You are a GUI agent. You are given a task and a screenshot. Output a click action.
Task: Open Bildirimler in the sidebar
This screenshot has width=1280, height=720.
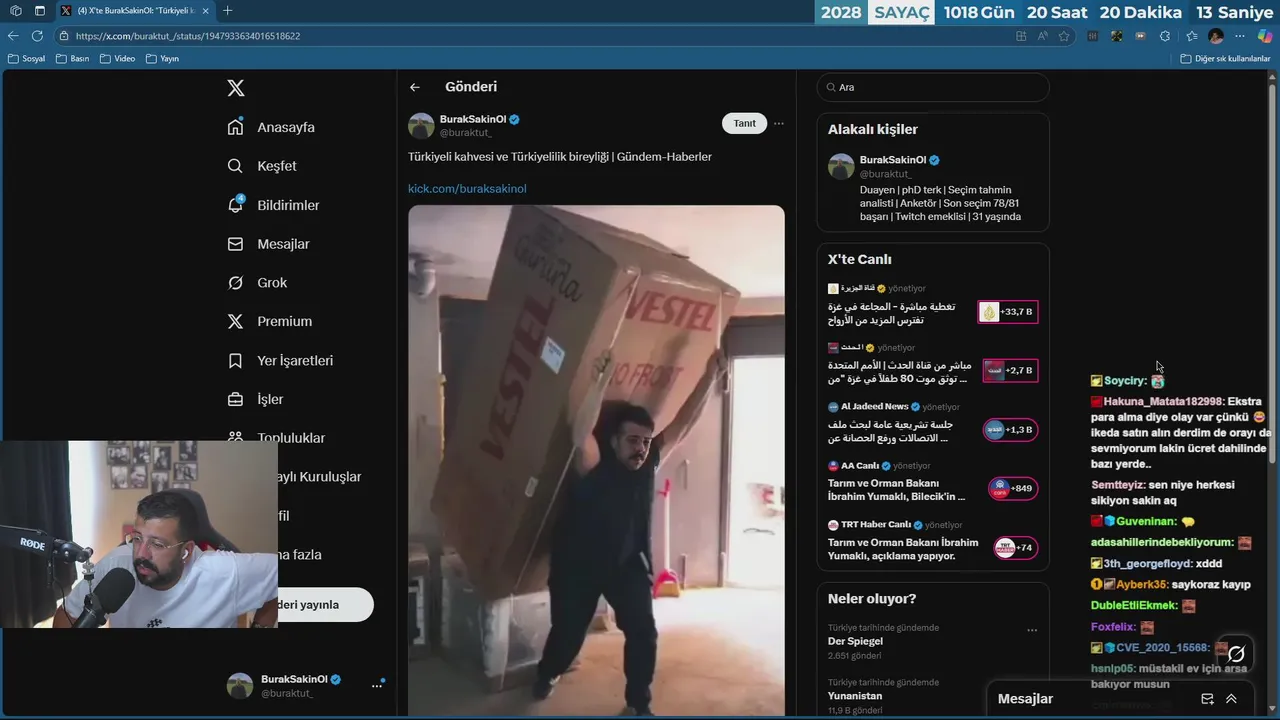tap(273, 205)
